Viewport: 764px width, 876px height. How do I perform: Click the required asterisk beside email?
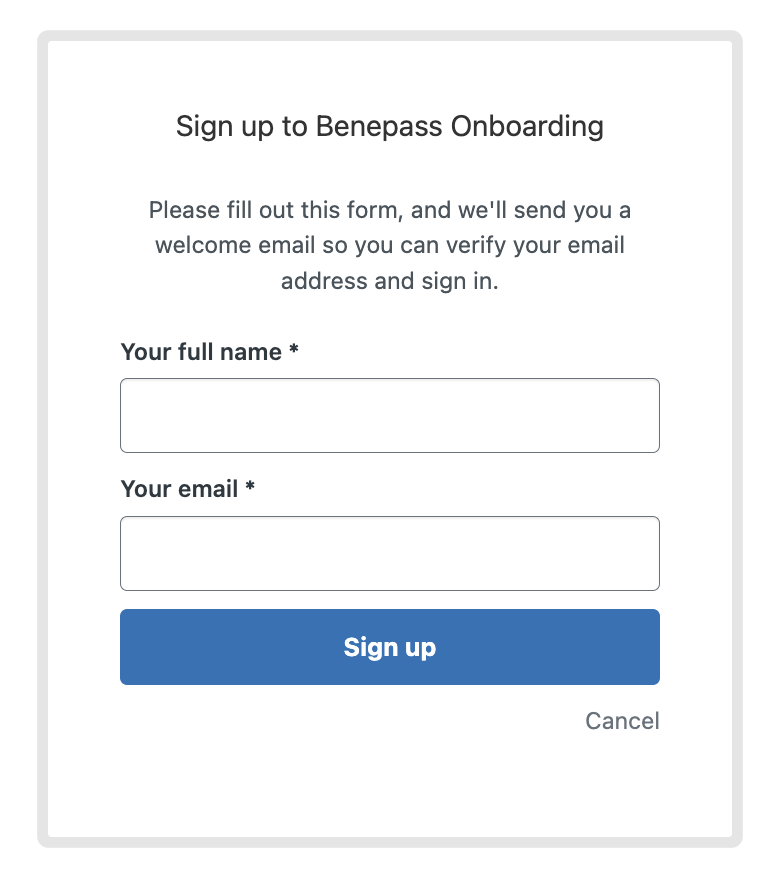pyautogui.click(x=250, y=487)
